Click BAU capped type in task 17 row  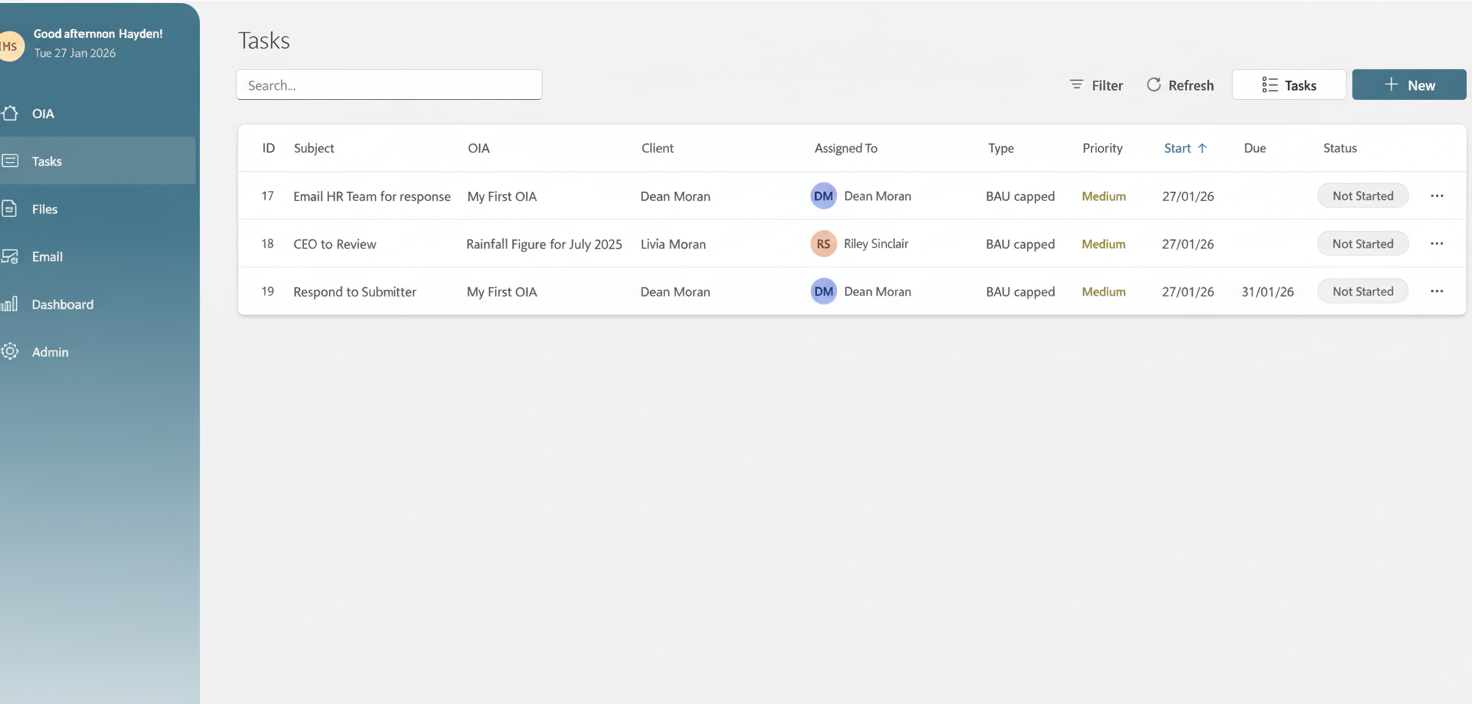[x=1020, y=196]
